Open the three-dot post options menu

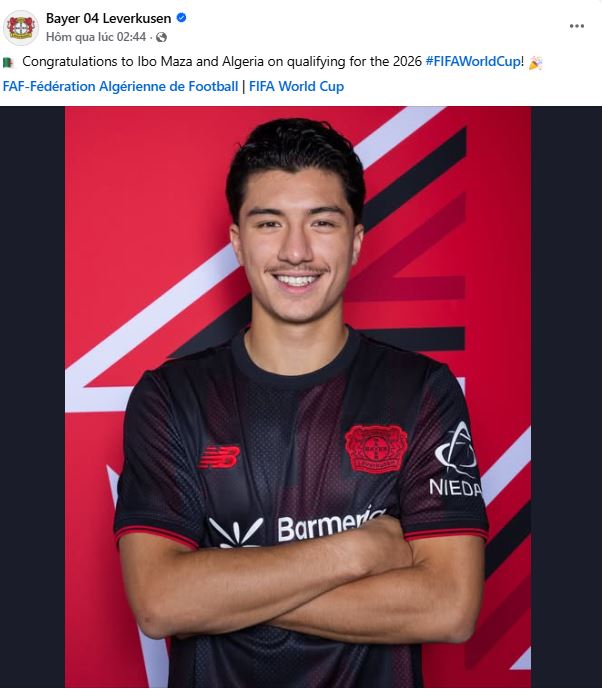pyautogui.click(x=576, y=26)
